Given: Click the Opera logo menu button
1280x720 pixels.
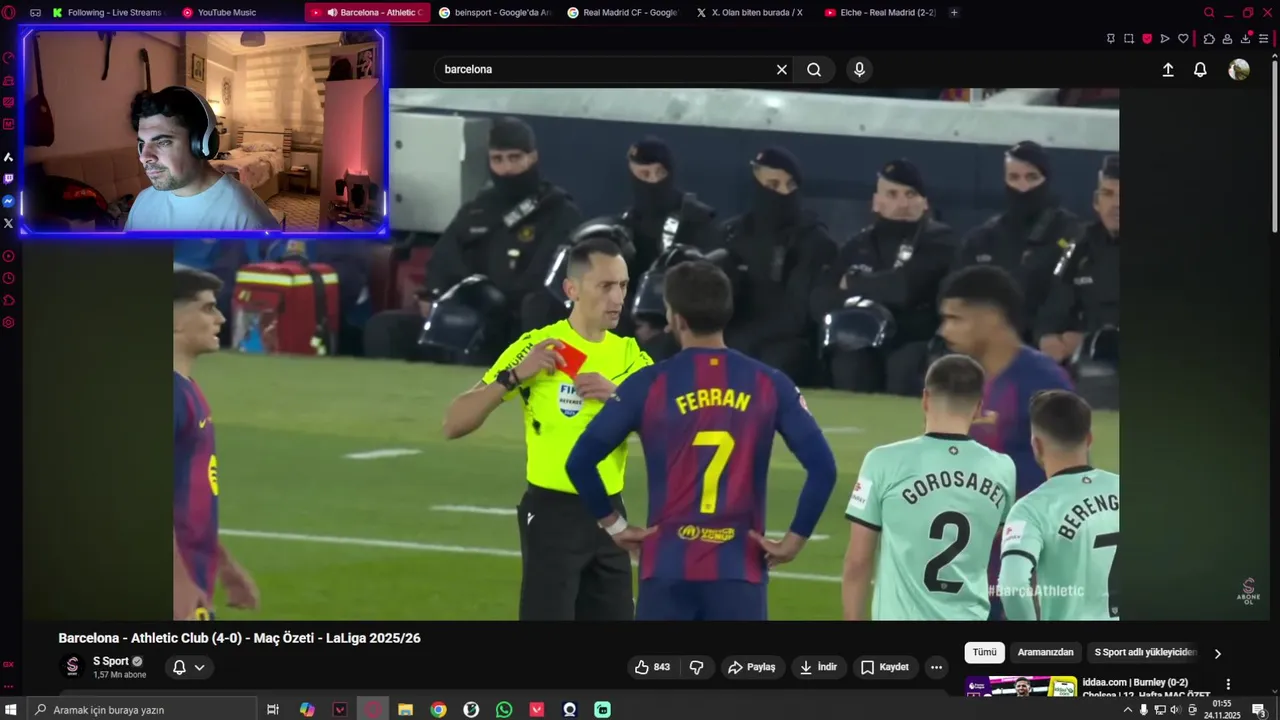Looking at the screenshot, I should [9, 13].
